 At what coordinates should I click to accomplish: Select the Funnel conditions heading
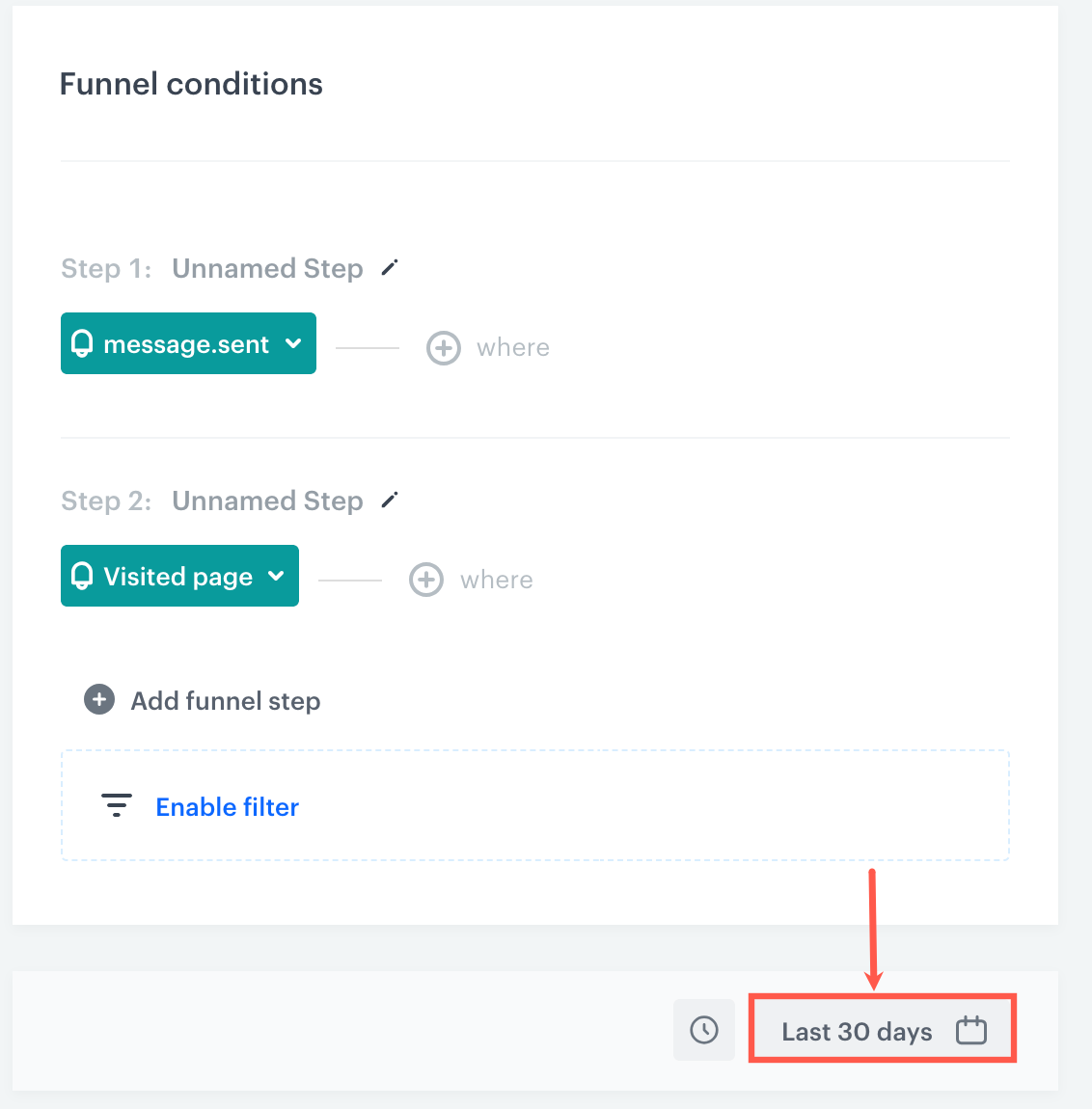click(x=190, y=84)
